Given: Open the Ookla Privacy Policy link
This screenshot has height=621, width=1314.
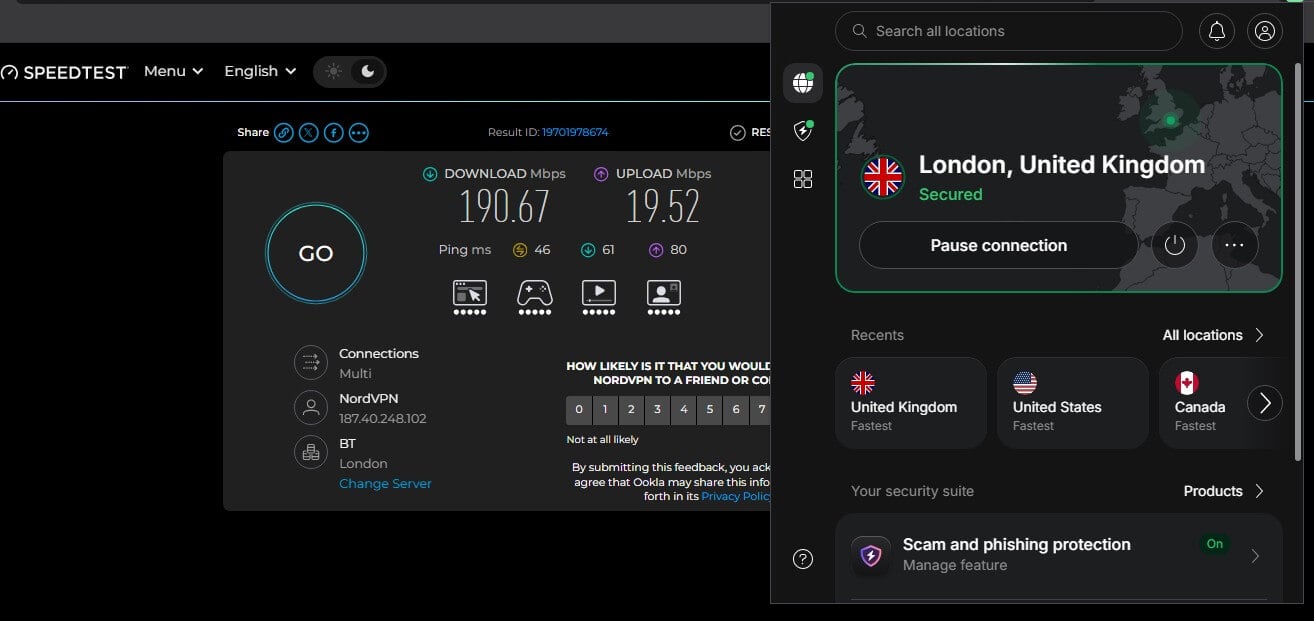Looking at the screenshot, I should pos(736,496).
